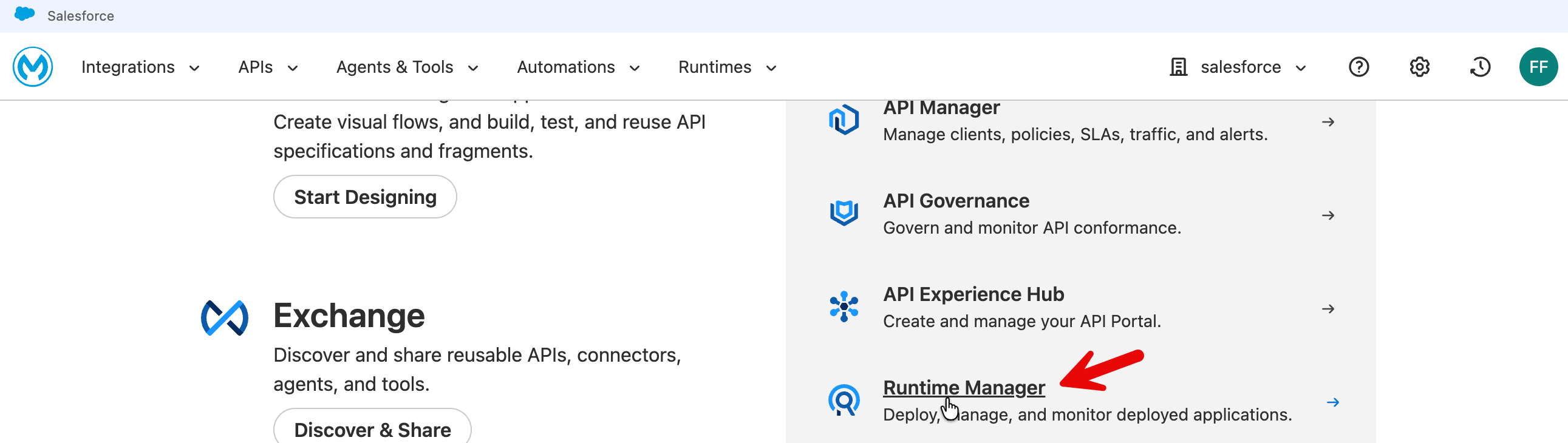Open the settings gear icon
The width and height of the screenshot is (1568, 443).
(x=1419, y=67)
